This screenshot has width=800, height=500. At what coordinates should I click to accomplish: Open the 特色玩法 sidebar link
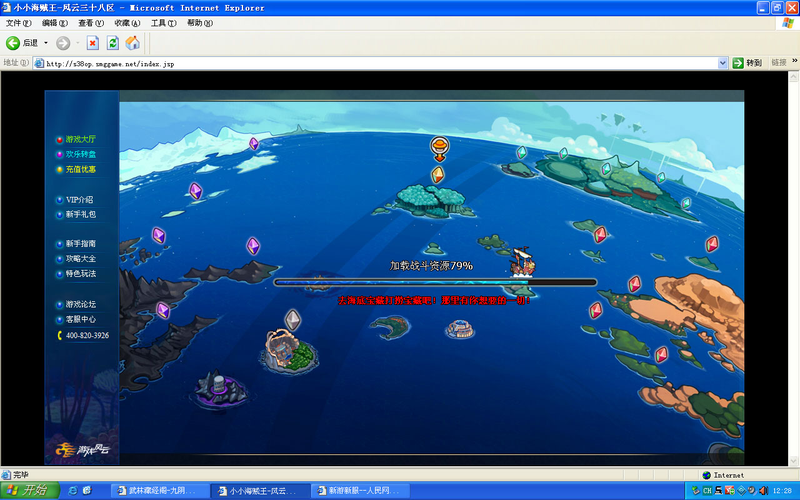[x=80, y=273]
